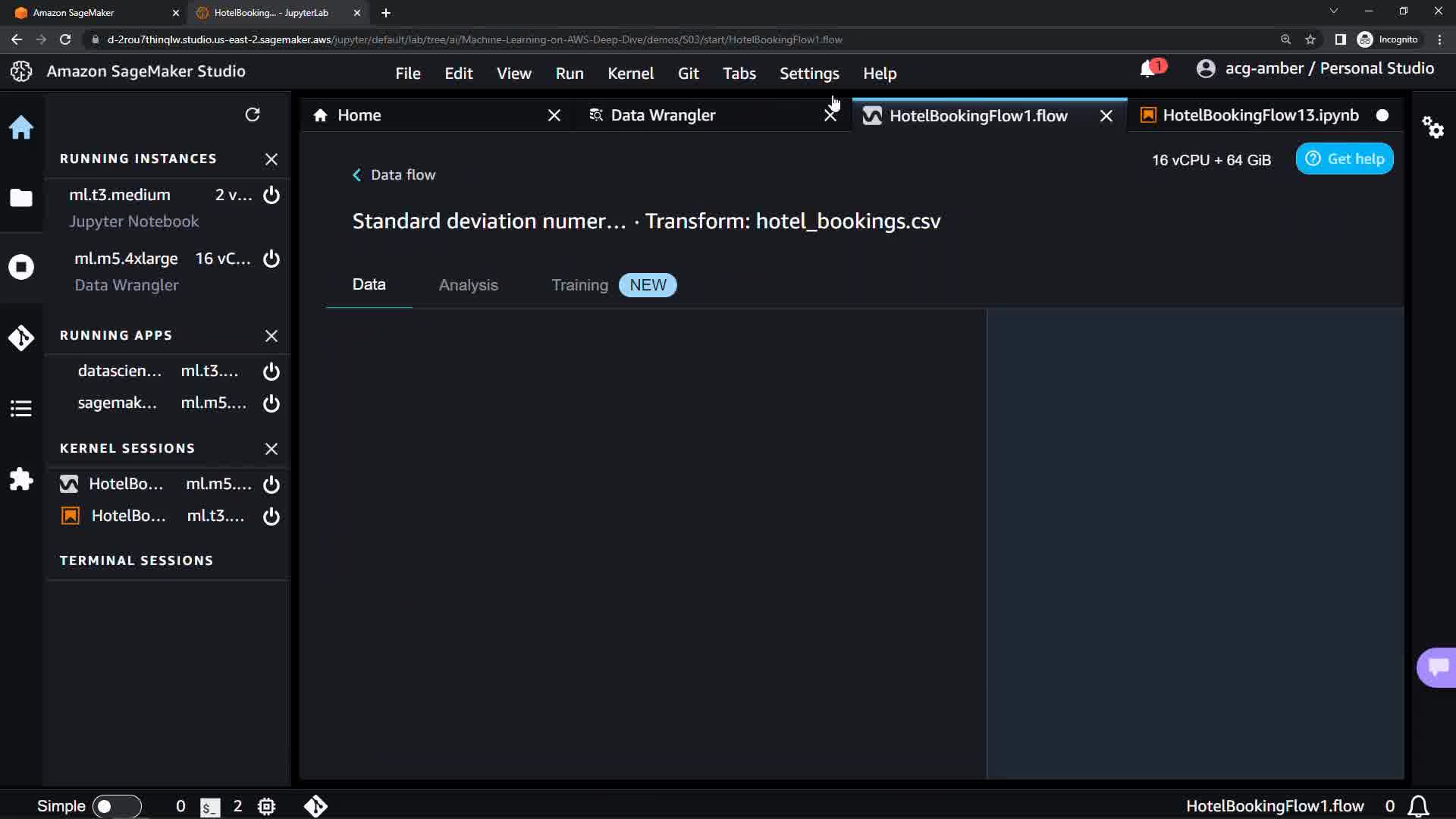Switch to the Analysis tab
The image size is (1456, 819).
click(468, 285)
